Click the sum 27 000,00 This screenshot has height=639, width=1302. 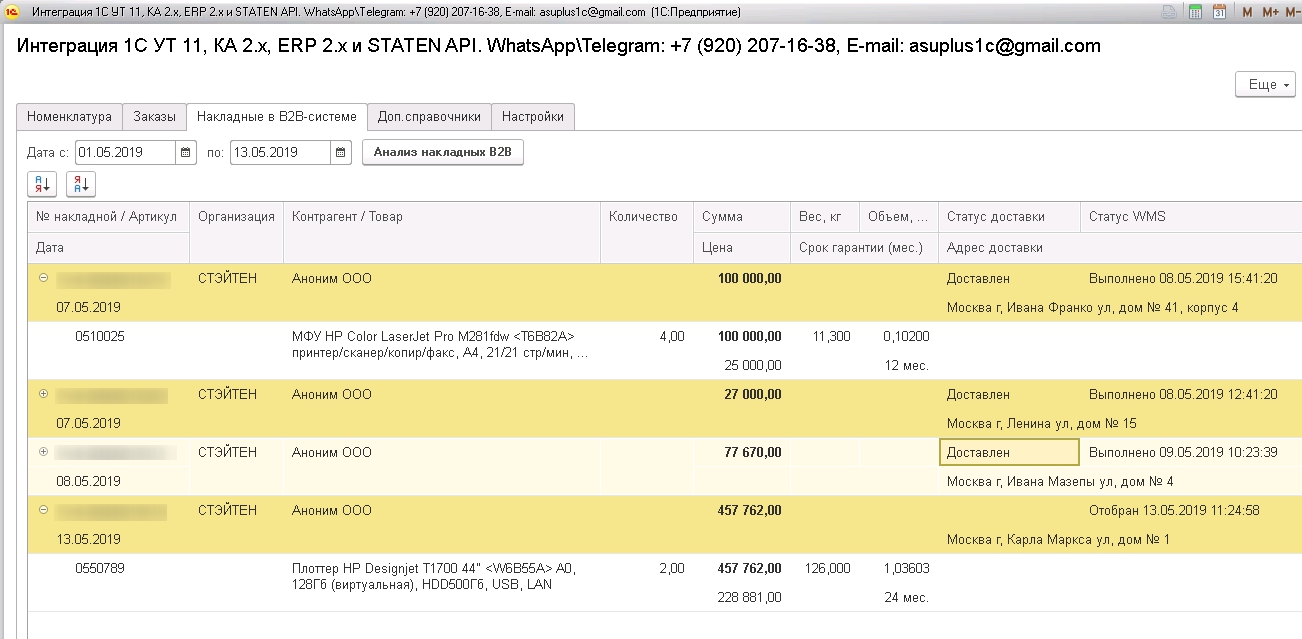click(753, 394)
